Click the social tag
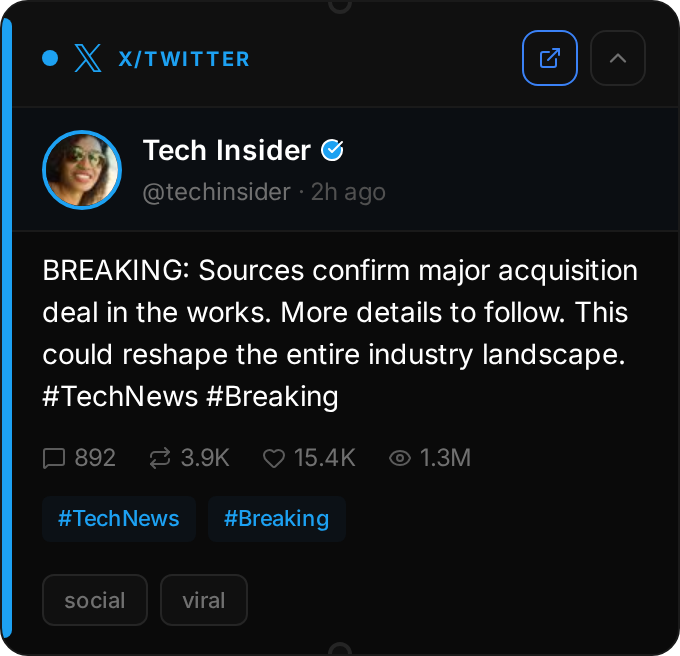The height and width of the screenshot is (656, 680). 95,601
